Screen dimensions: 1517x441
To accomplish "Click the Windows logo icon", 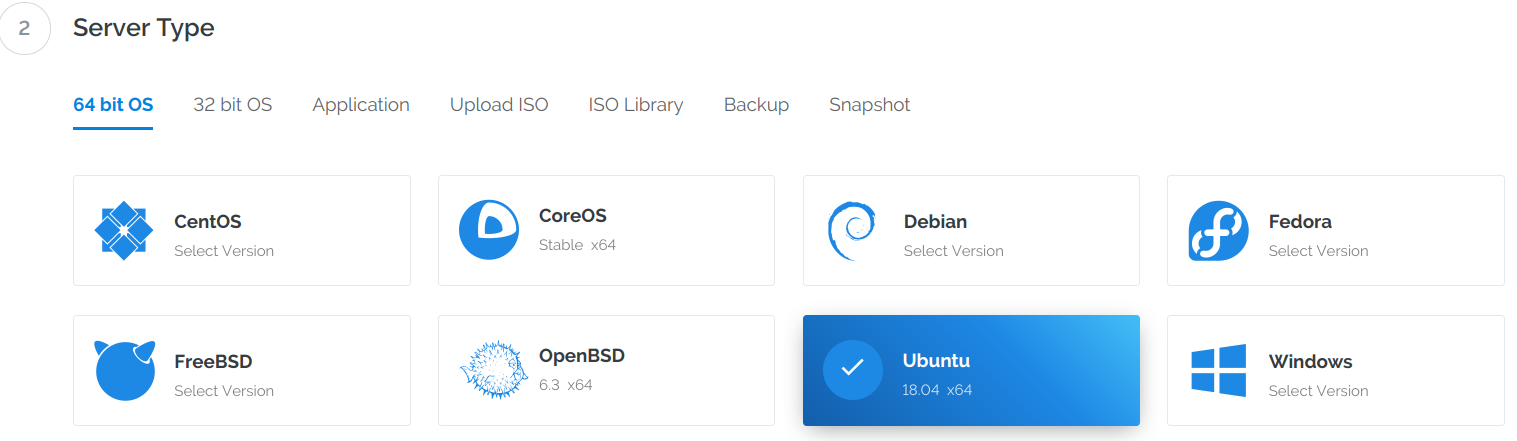I will point(1218,371).
